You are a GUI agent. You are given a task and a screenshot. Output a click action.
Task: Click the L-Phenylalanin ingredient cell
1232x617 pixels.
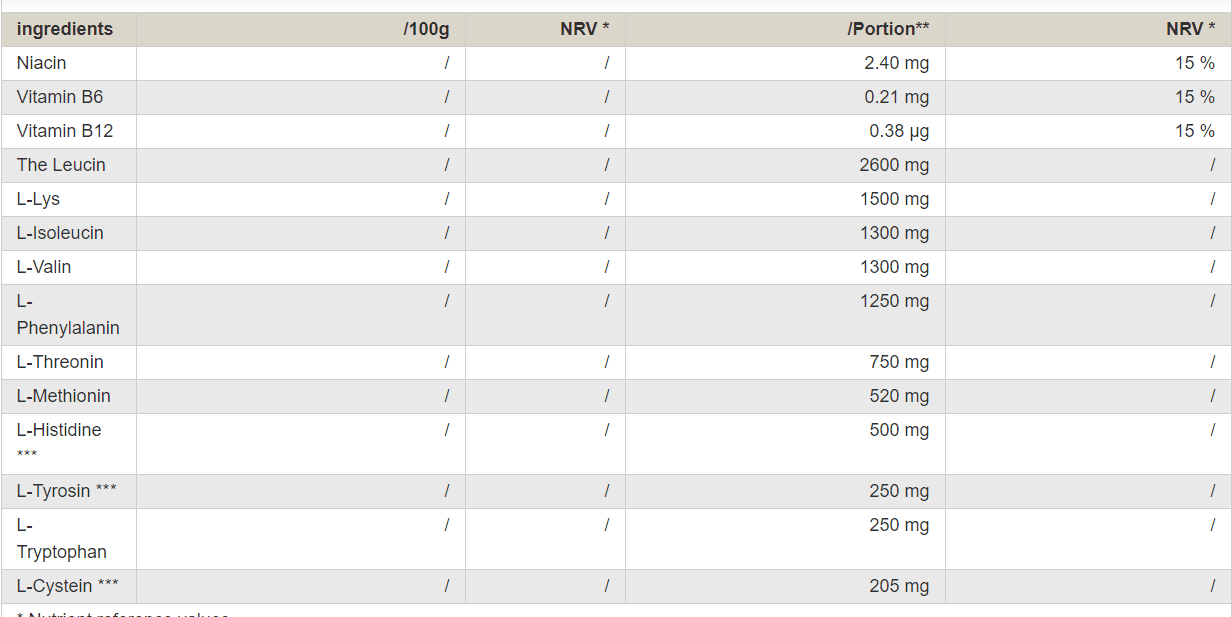pos(68,314)
